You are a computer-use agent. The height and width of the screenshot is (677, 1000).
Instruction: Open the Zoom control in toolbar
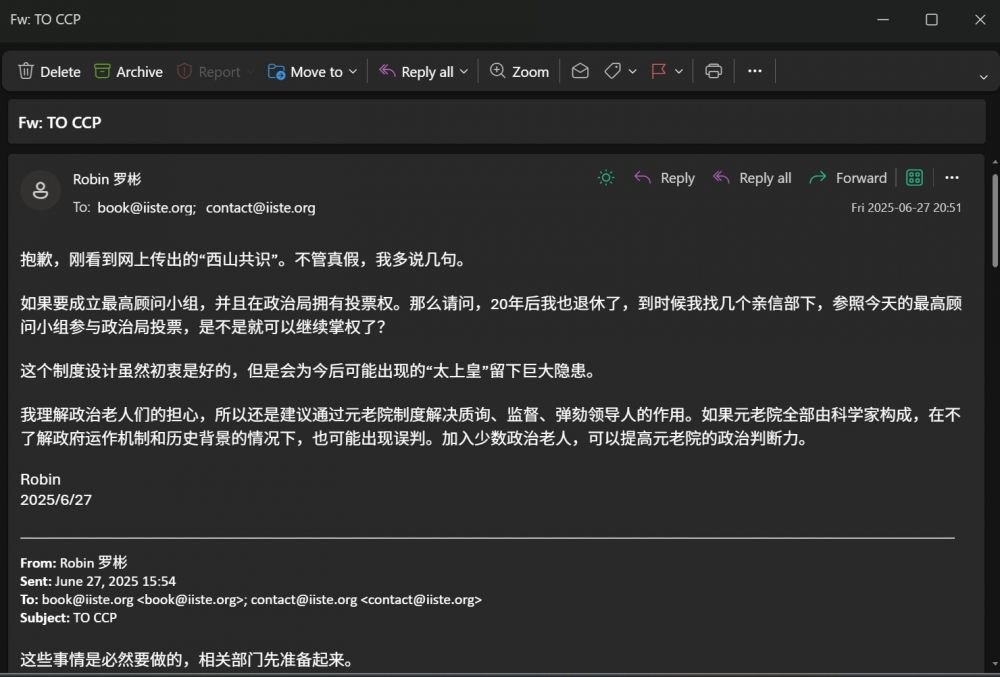pos(519,72)
